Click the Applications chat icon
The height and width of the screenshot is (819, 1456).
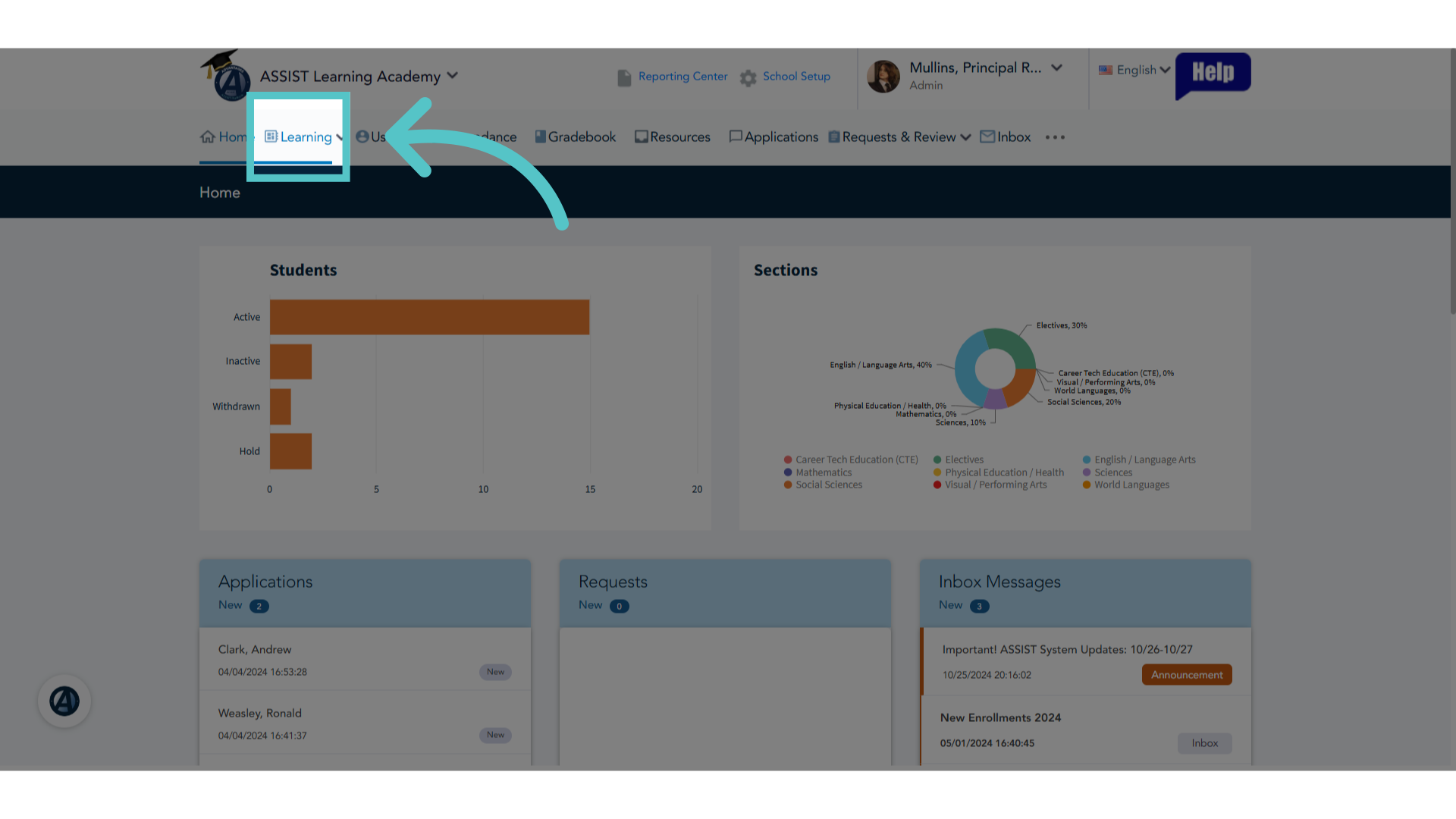736,137
